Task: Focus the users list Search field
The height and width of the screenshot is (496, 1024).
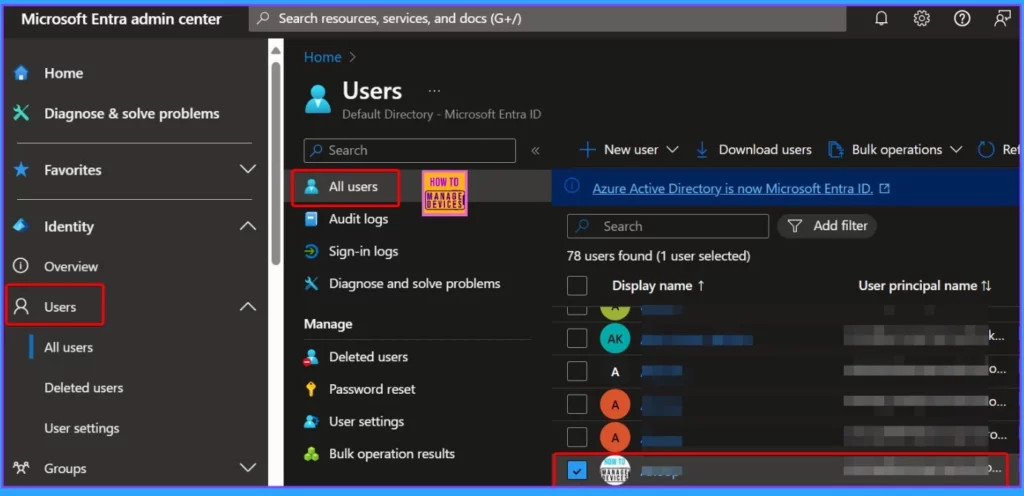Action: tap(668, 226)
